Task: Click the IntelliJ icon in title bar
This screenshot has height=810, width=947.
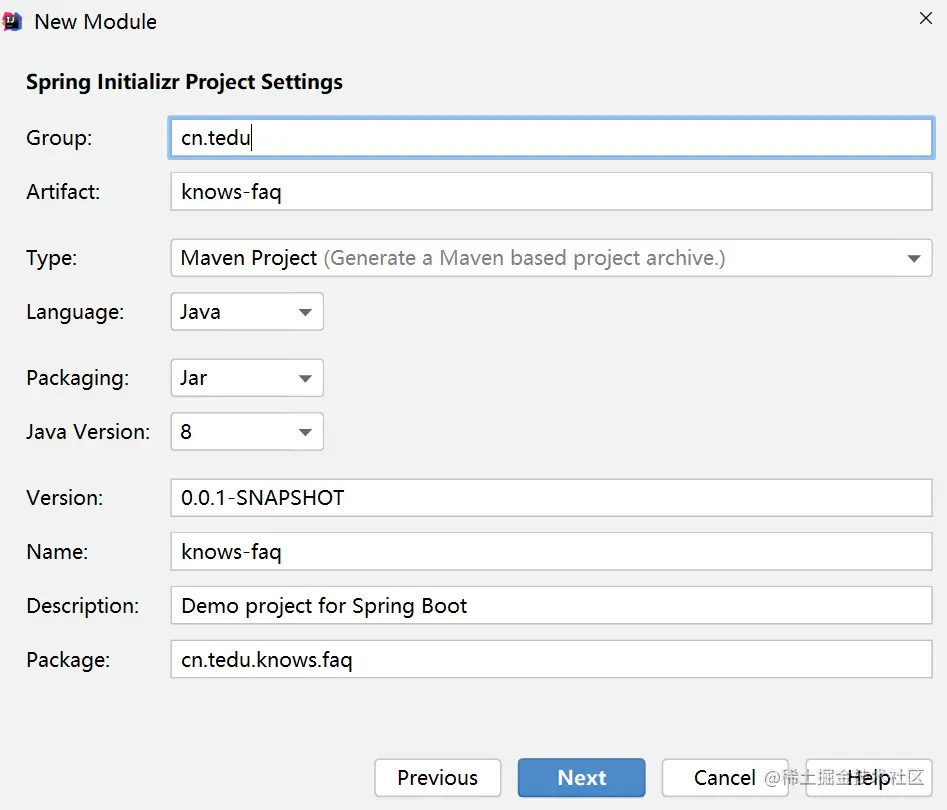Action: [x=12, y=20]
